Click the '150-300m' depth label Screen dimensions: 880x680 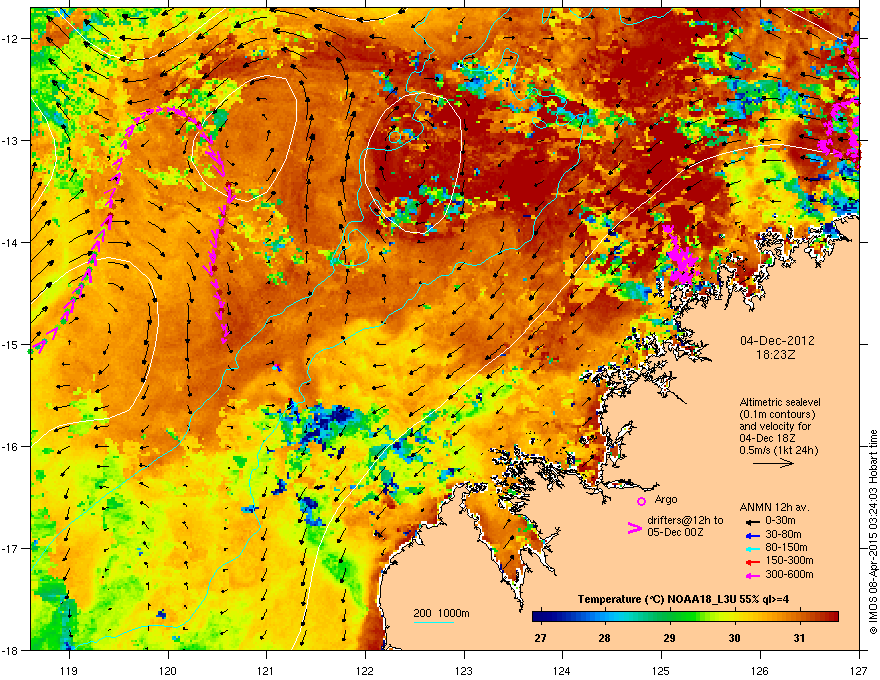pos(789,561)
